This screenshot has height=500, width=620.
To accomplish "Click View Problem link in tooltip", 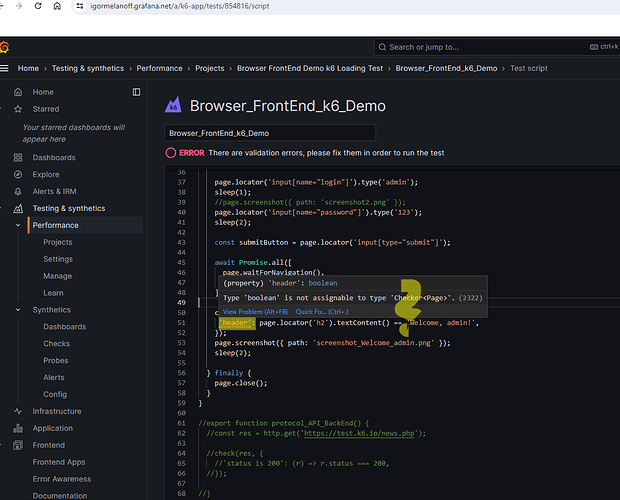I will [255, 312].
